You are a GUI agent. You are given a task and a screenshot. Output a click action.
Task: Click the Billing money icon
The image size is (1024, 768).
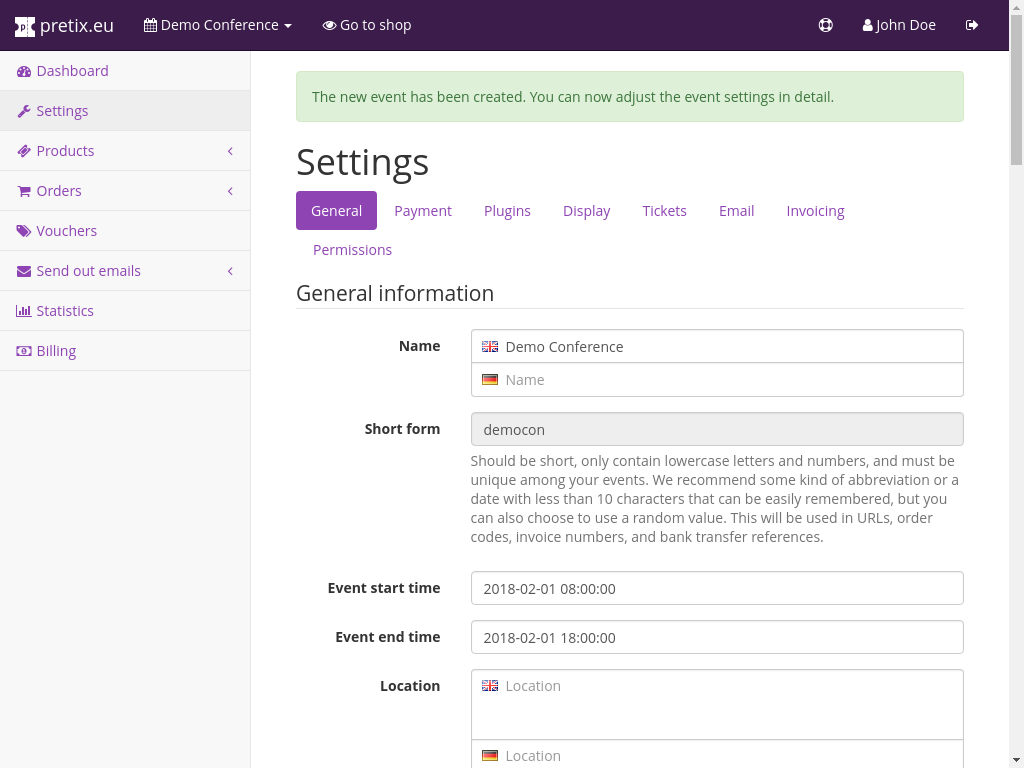point(24,351)
